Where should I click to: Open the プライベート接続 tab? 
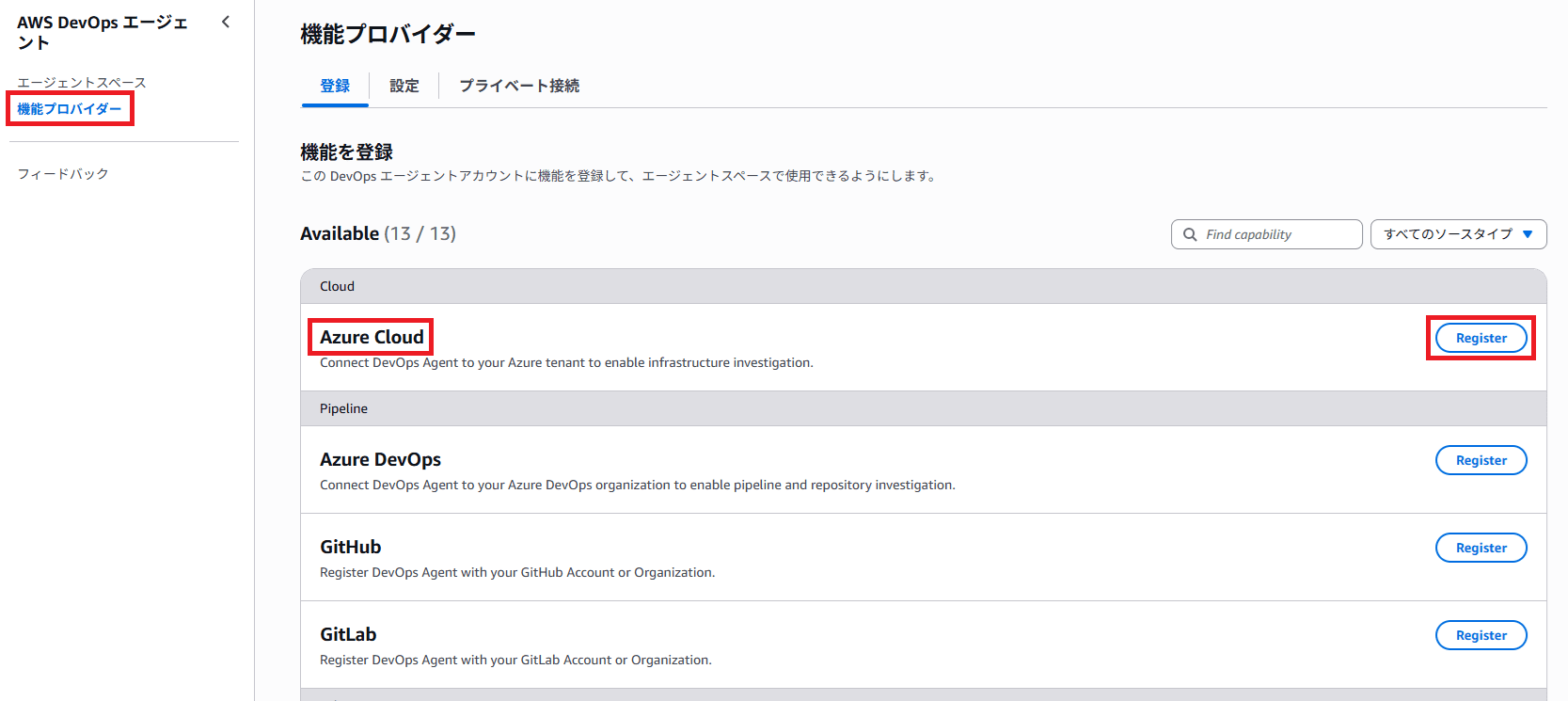[x=519, y=86]
